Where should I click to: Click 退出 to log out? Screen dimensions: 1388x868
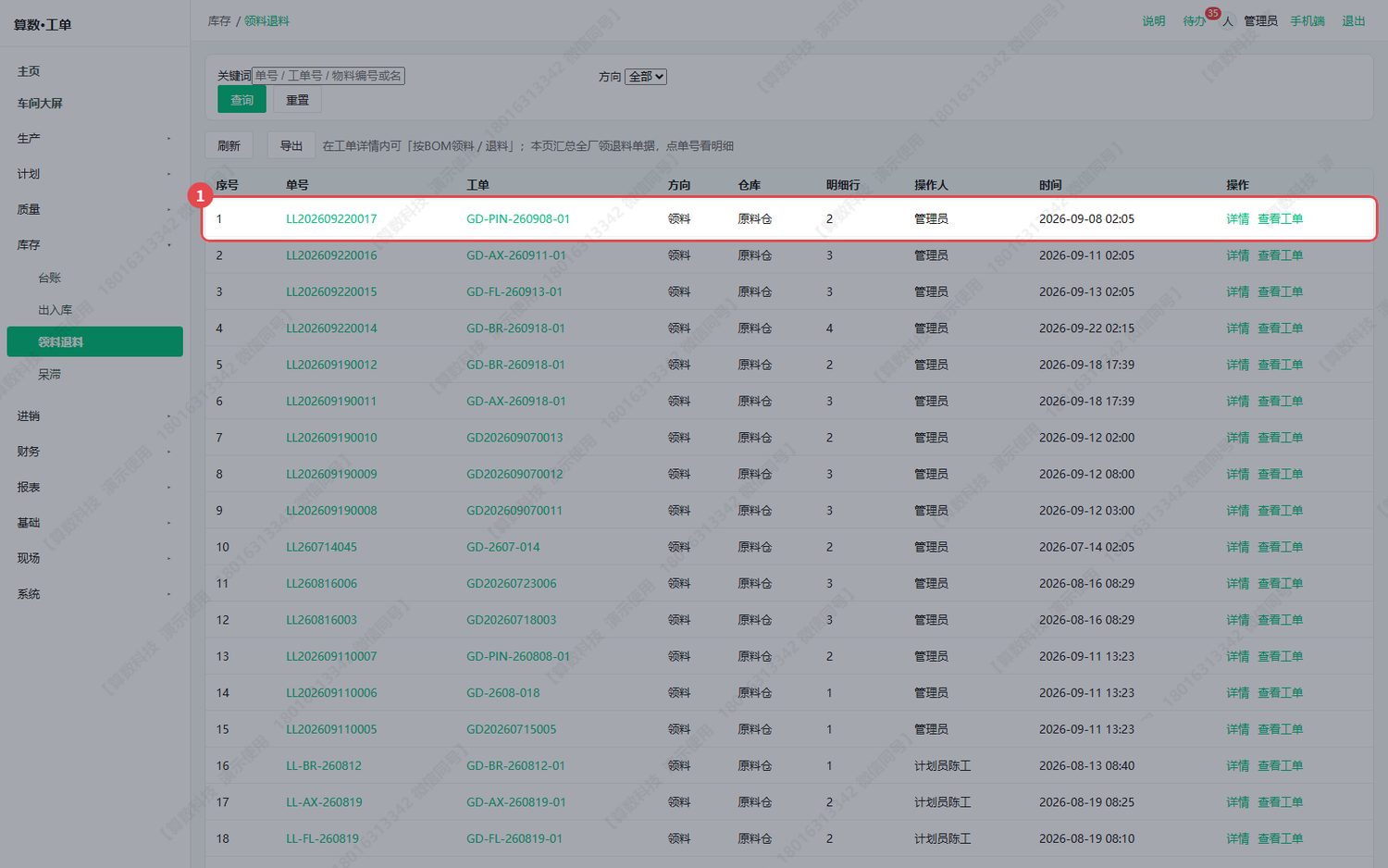point(1354,21)
